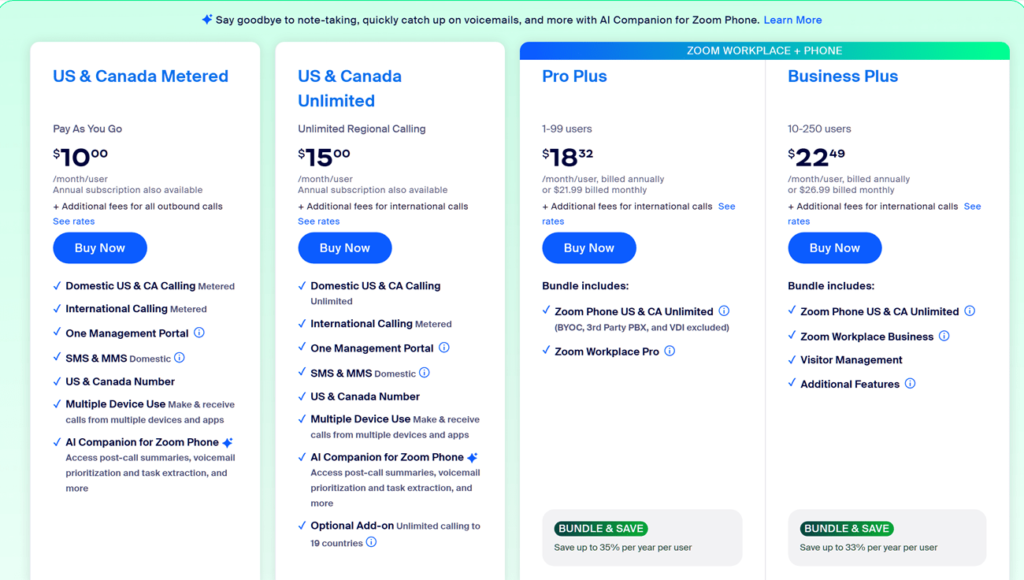Click info icon beside Zoom Workplace Pro
Image resolution: width=1024 pixels, height=580 pixels.
click(x=670, y=351)
